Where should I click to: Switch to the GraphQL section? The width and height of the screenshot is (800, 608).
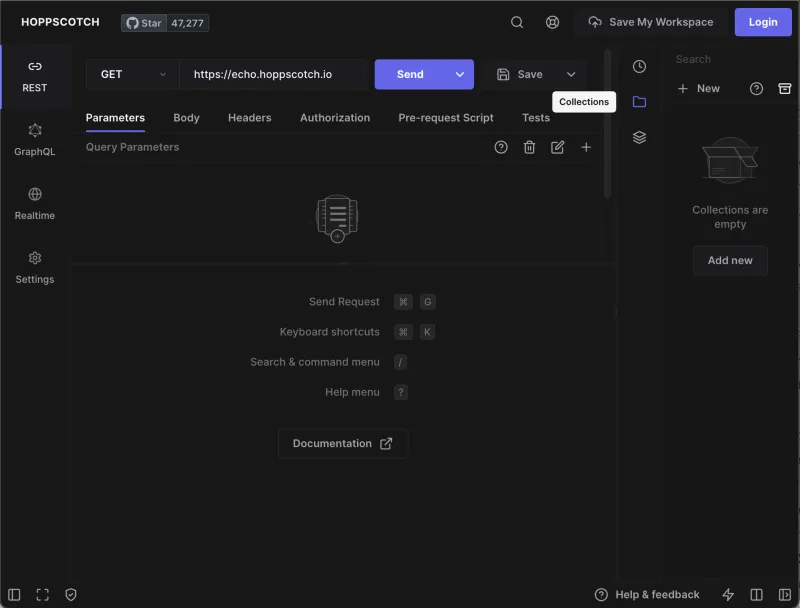pyautogui.click(x=34, y=140)
